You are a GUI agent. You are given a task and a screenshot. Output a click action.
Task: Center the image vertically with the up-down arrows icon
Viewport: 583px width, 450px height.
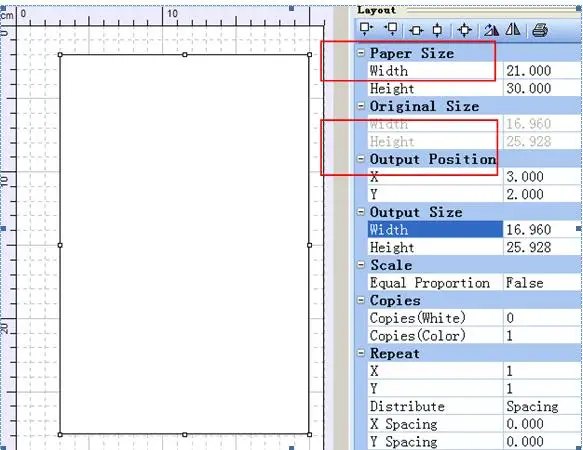(x=438, y=30)
